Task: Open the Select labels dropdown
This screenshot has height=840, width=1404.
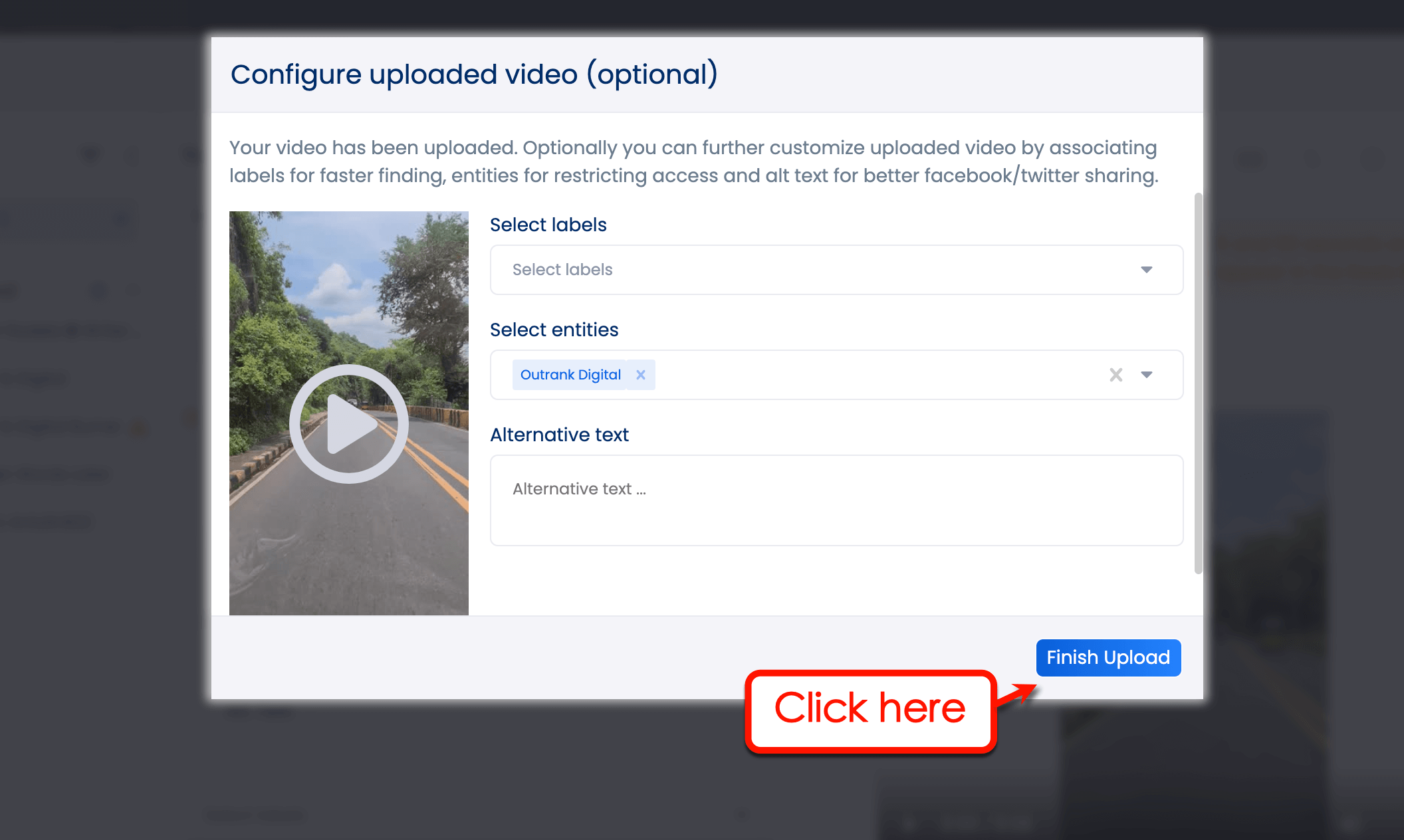Action: coord(836,270)
